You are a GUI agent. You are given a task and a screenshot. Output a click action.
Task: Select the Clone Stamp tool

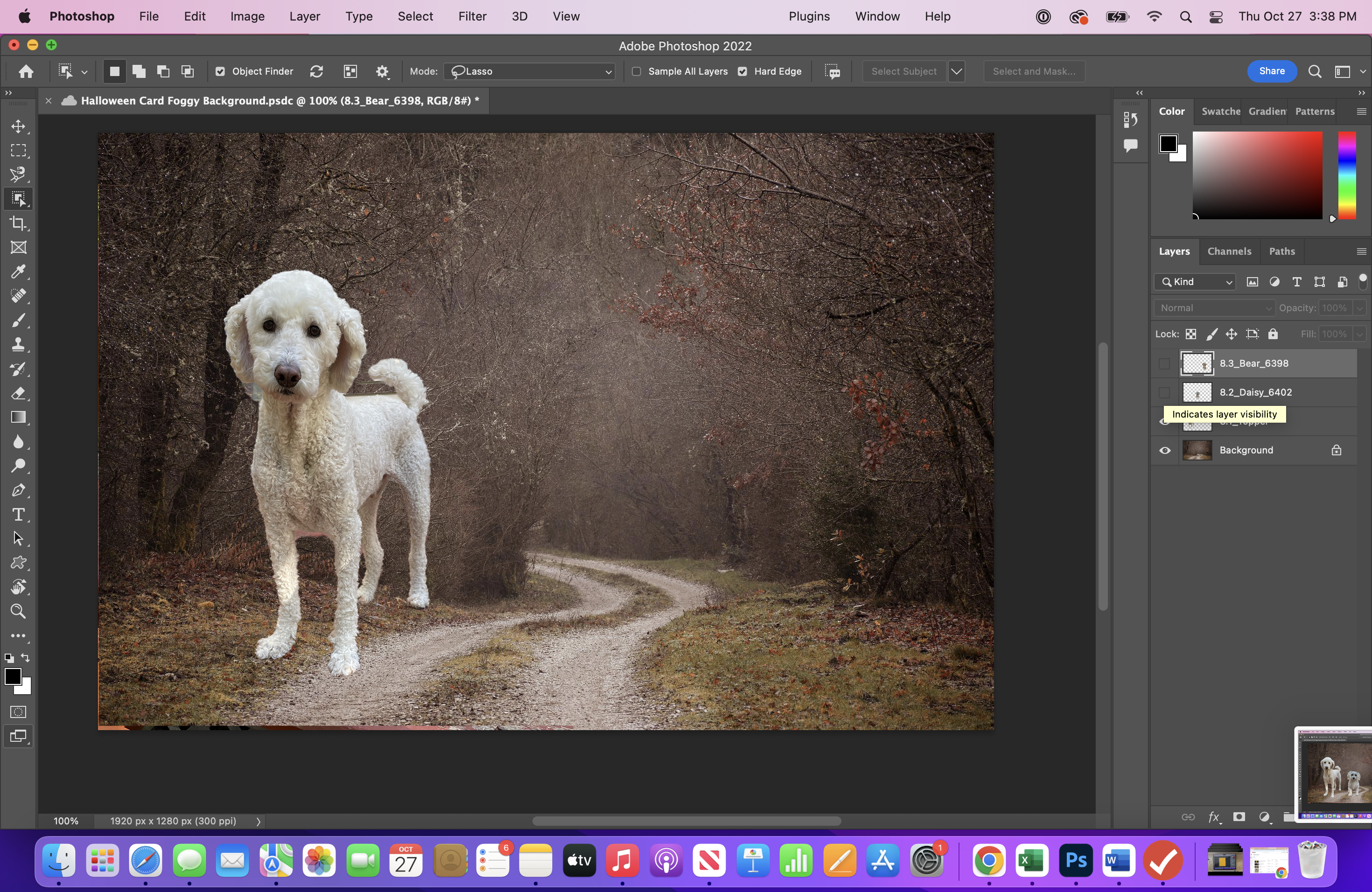19,345
